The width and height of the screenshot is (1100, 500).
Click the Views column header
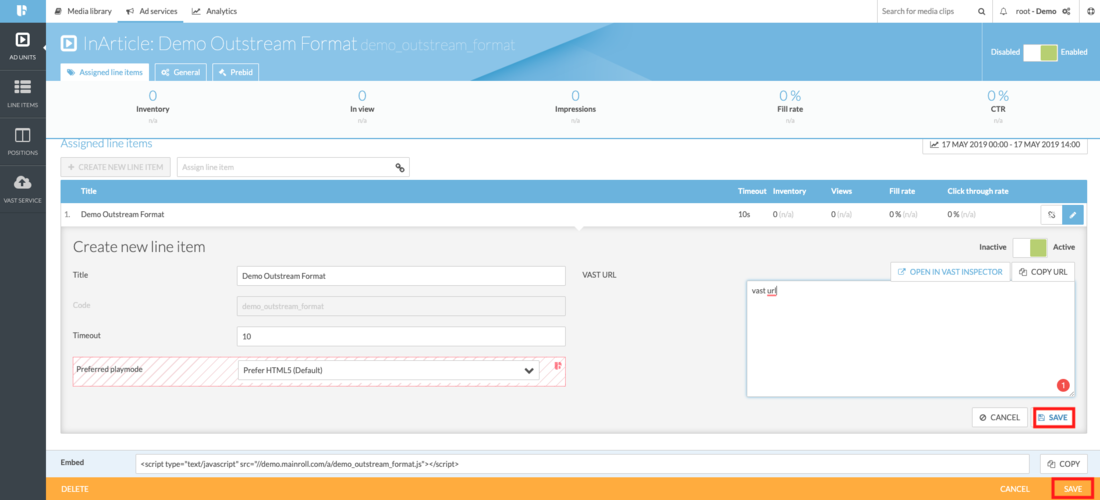point(841,191)
